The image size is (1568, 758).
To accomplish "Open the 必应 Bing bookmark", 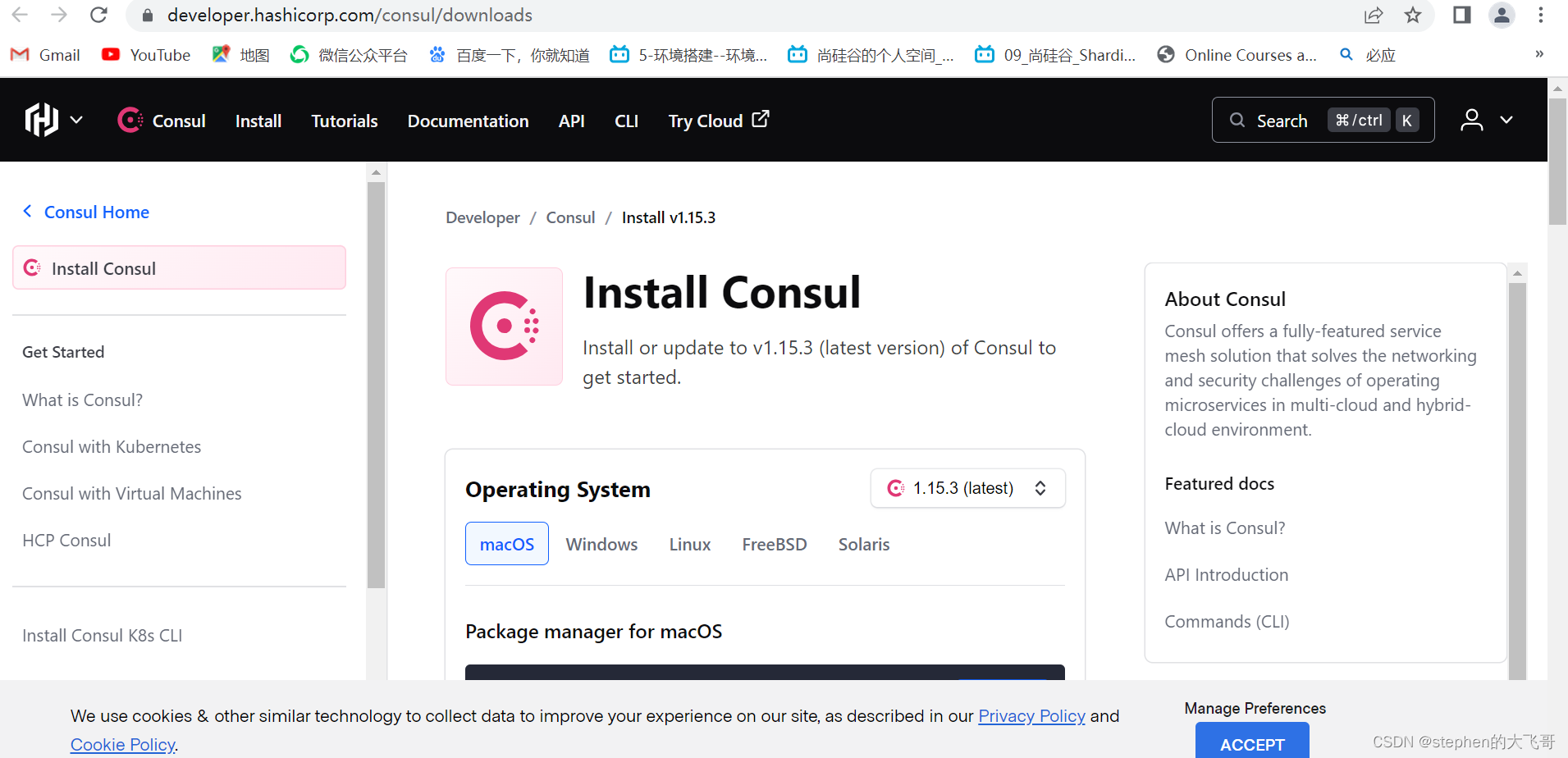I will pos(1367,55).
